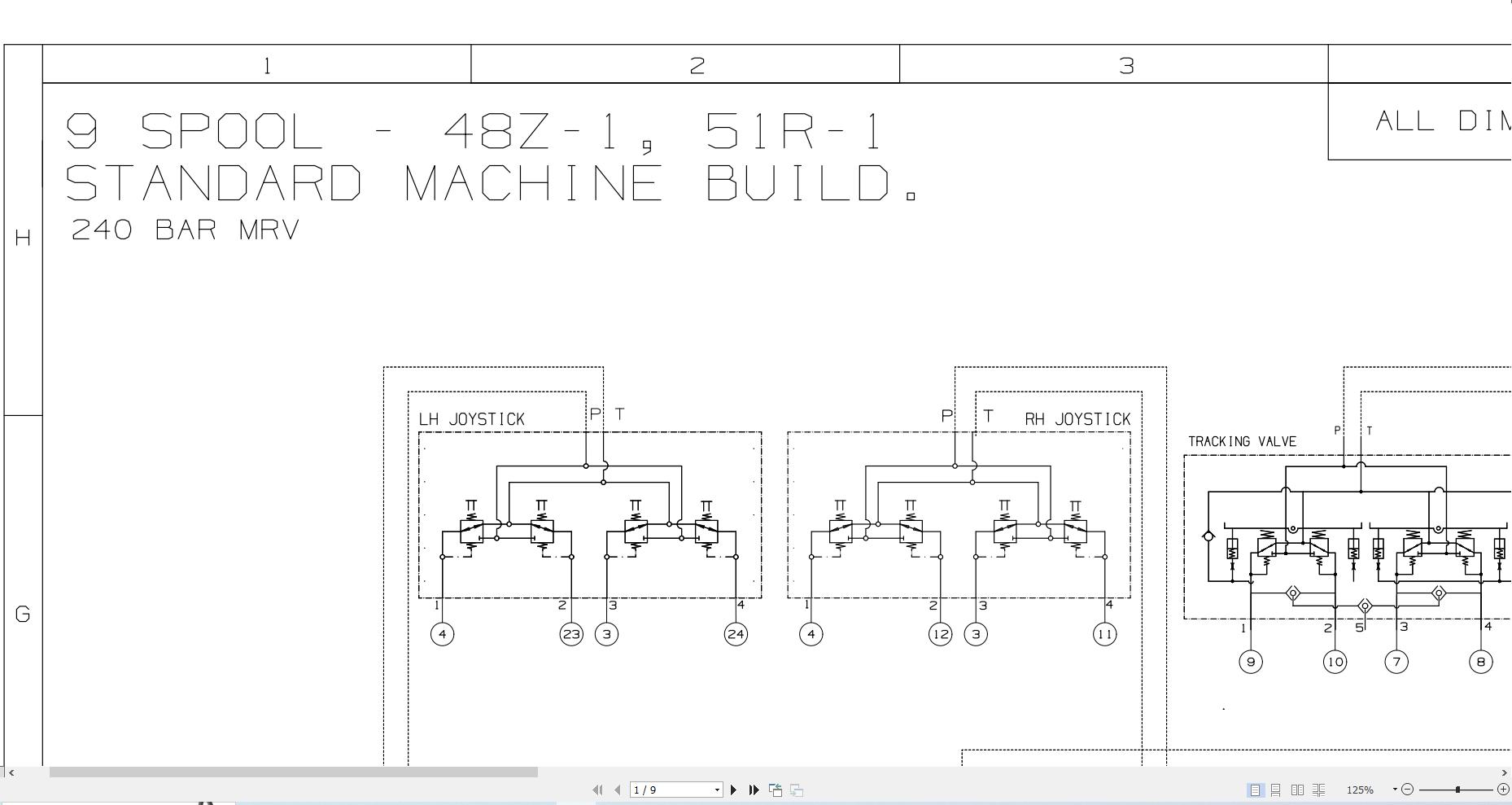Screen dimensions: 1512x805
Task: Click the 125% zoom value
Action: pos(1359,790)
